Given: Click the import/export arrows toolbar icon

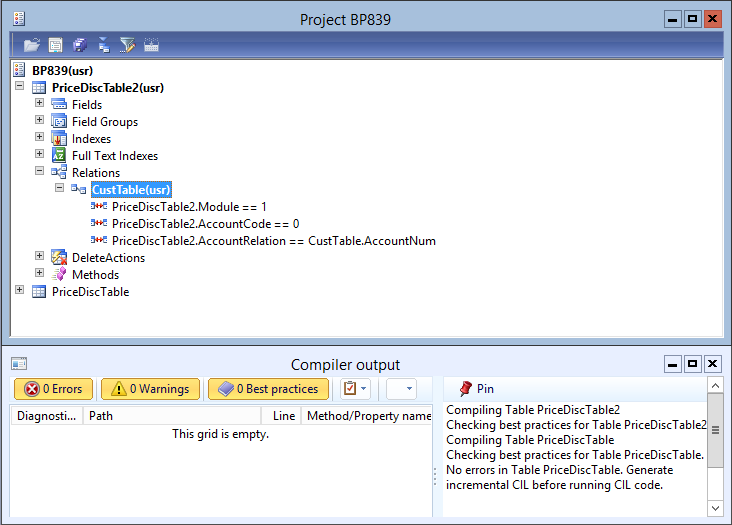Looking at the screenshot, I should click(x=104, y=45).
